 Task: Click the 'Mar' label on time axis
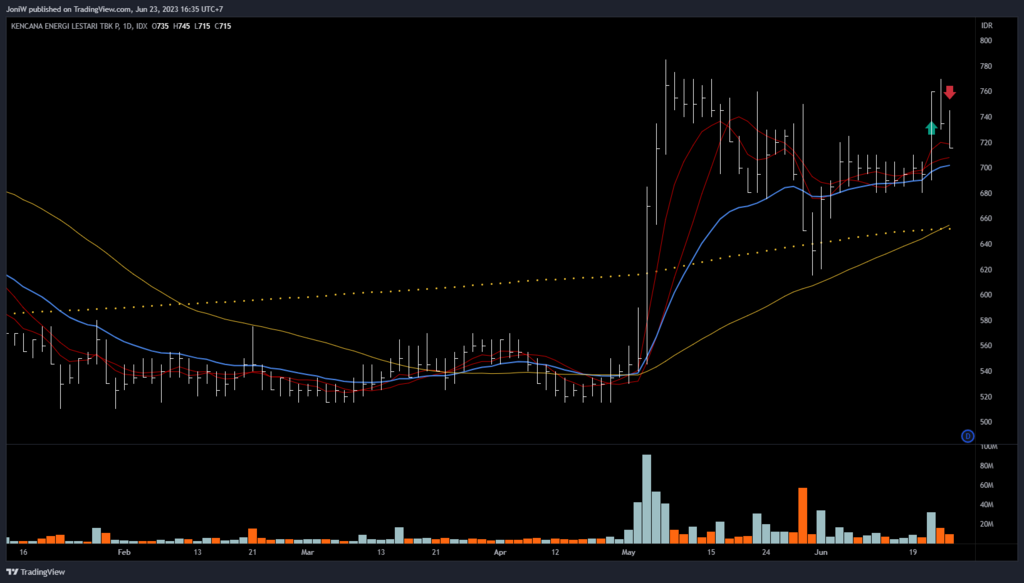coord(307,551)
